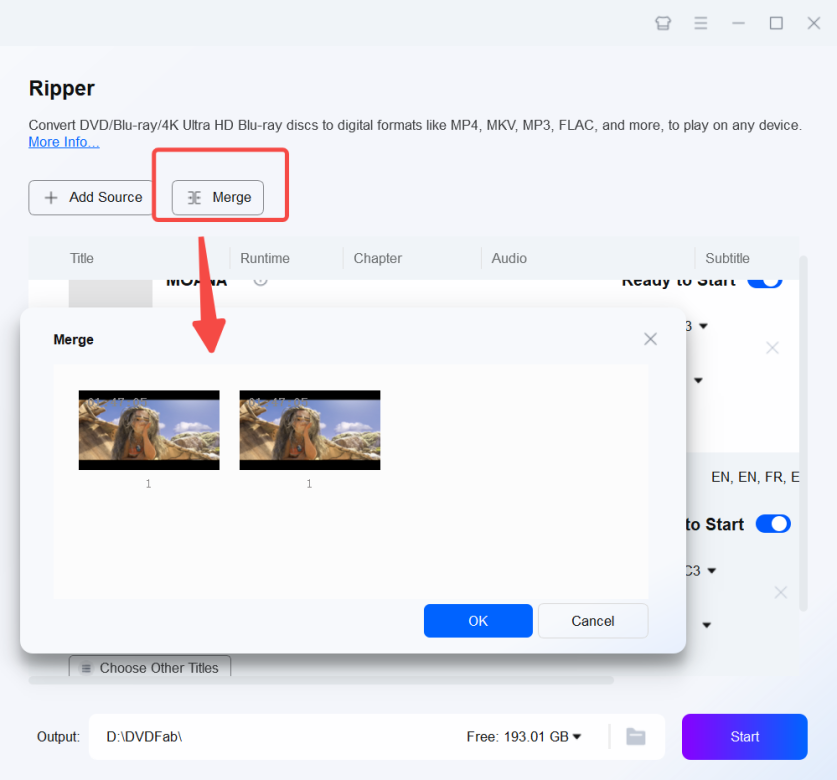Follow the More Info... link
This screenshot has width=837, height=780.
point(64,142)
